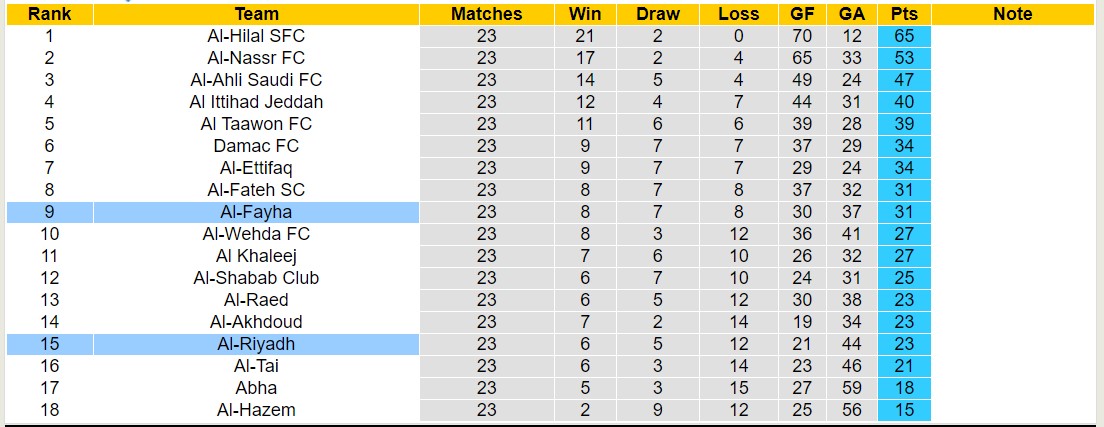Select the highlighted Al-Fayha row
This screenshot has width=1104, height=427.
click(256, 212)
